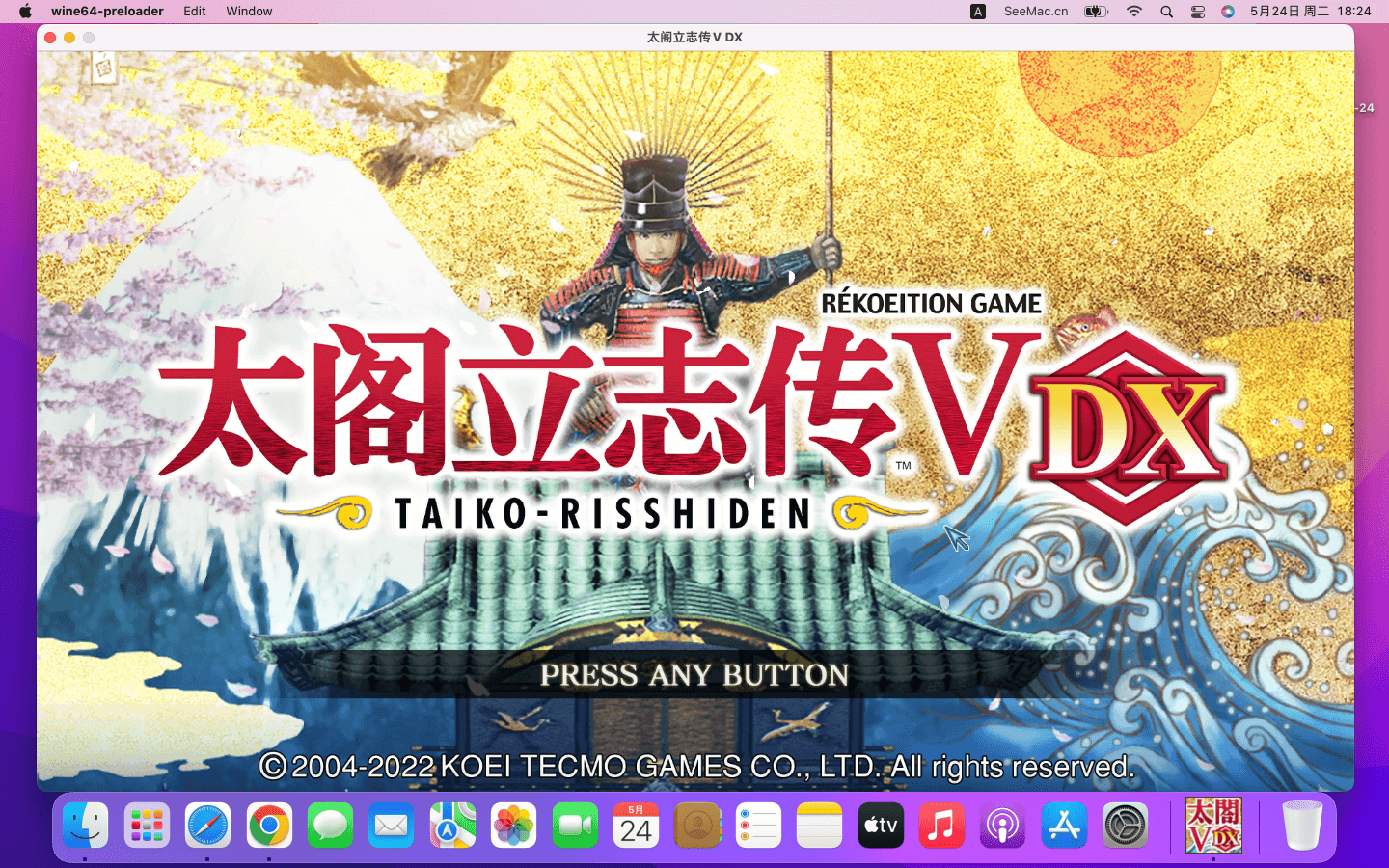Open the wine64-preloader app menu
Image resolution: width=1389 pixels, height=868 pixels.
[x=107, y=12]
